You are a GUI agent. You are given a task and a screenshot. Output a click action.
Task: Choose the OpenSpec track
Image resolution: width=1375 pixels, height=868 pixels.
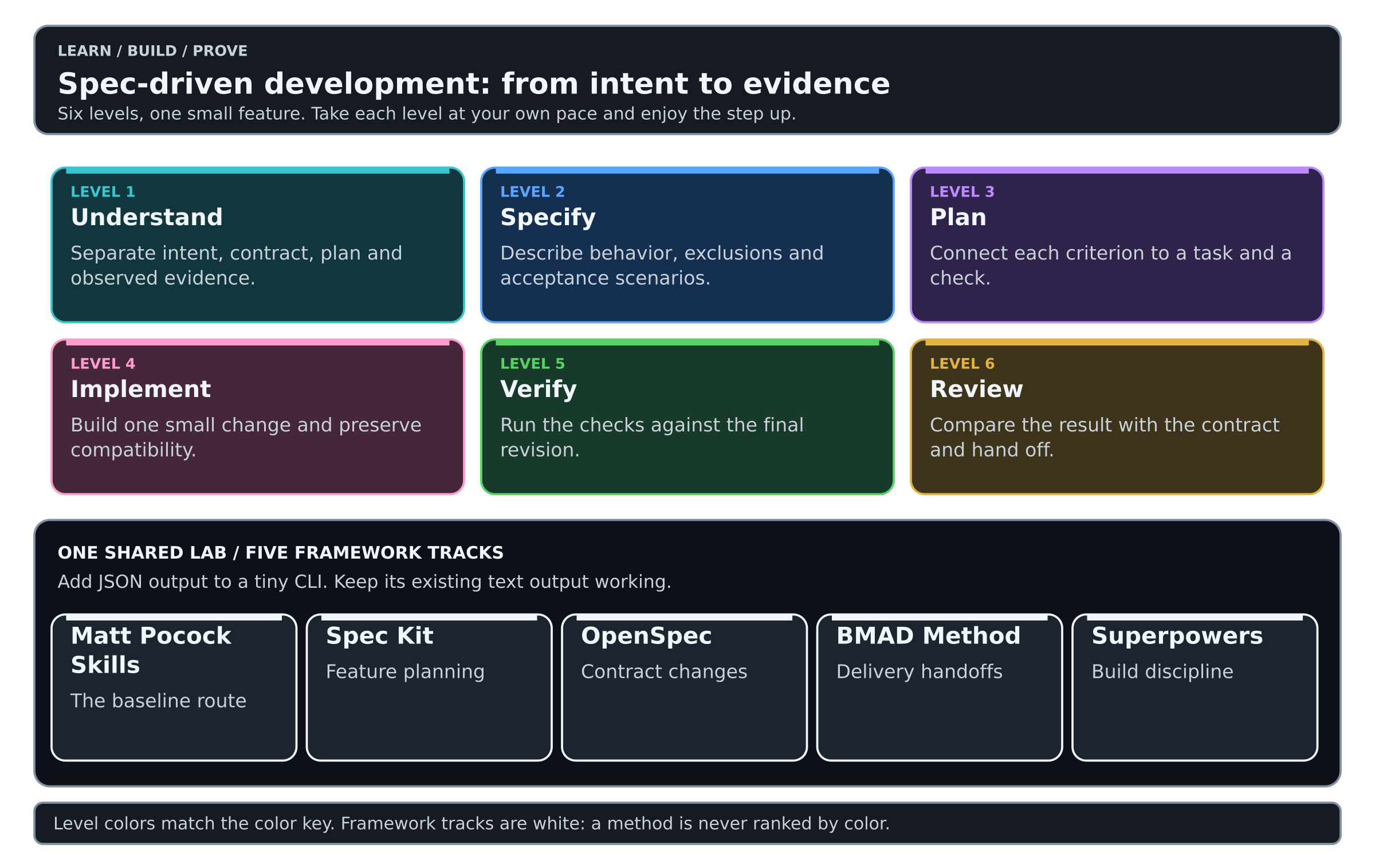tap(685, 688)
